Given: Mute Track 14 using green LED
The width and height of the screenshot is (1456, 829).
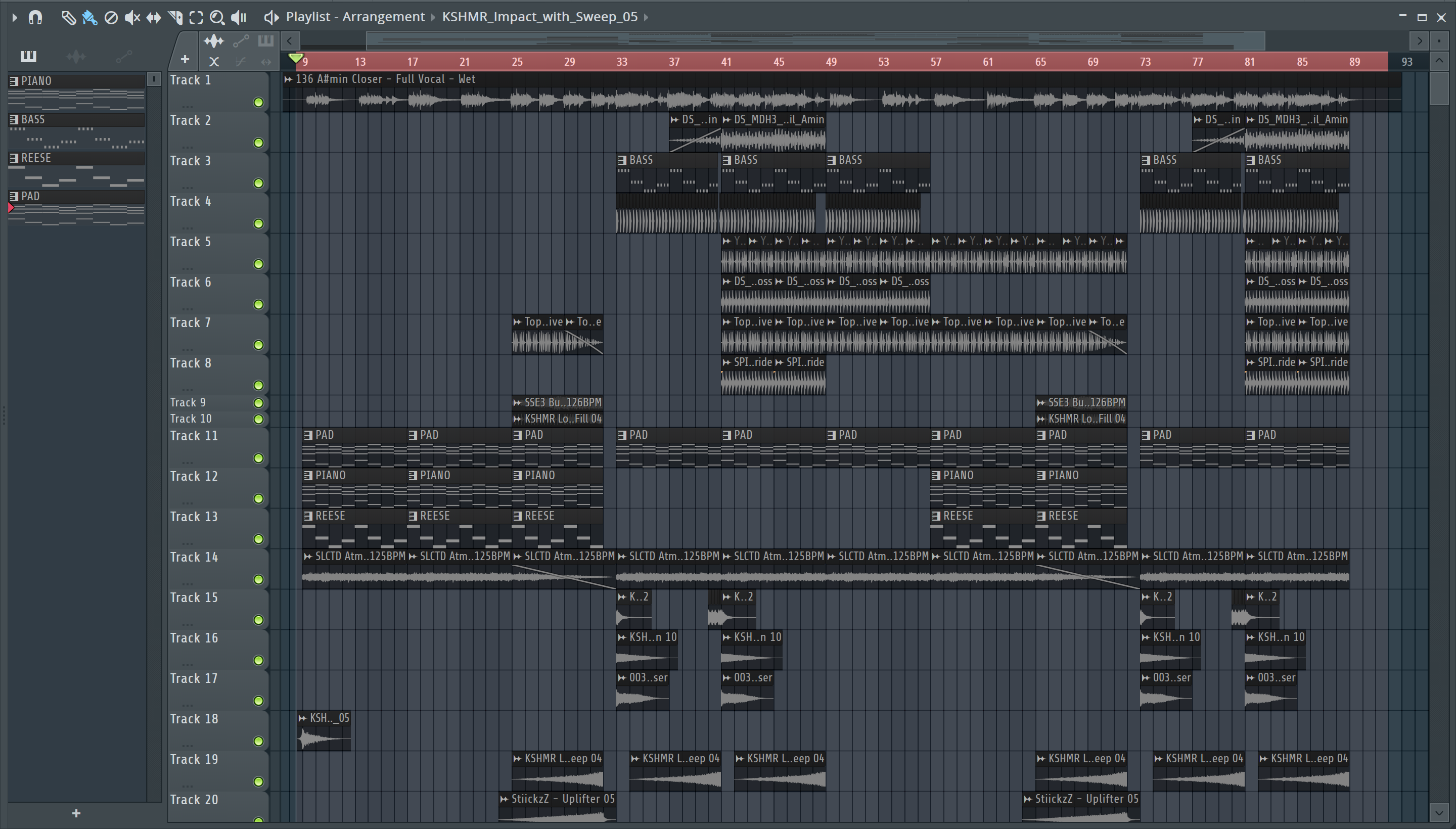Looking at the screenshot, I should pyautogui.click(x=258, y=580).
